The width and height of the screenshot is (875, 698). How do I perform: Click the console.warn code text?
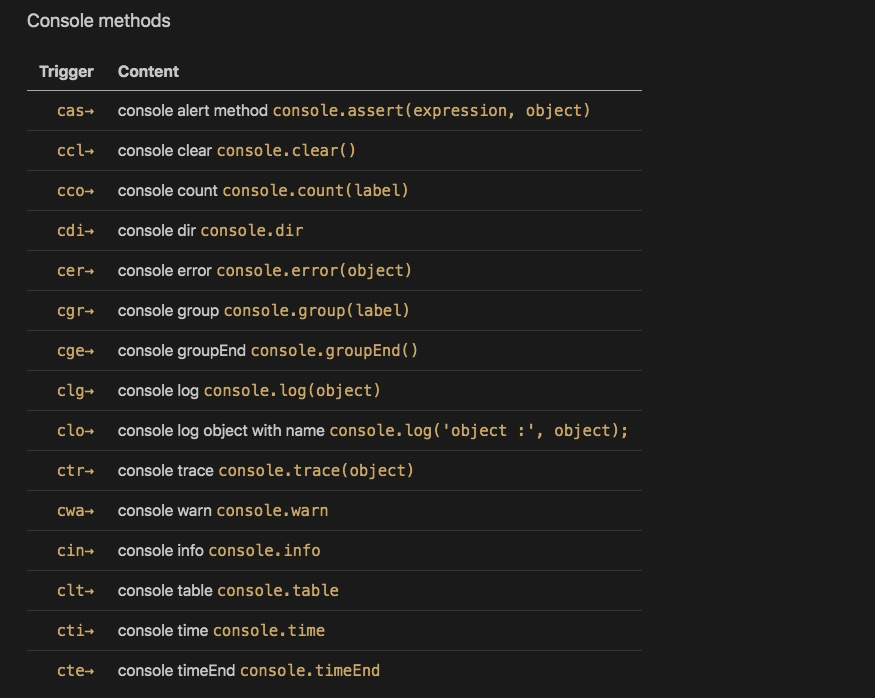pyautogui.click(x=272, y=510)
